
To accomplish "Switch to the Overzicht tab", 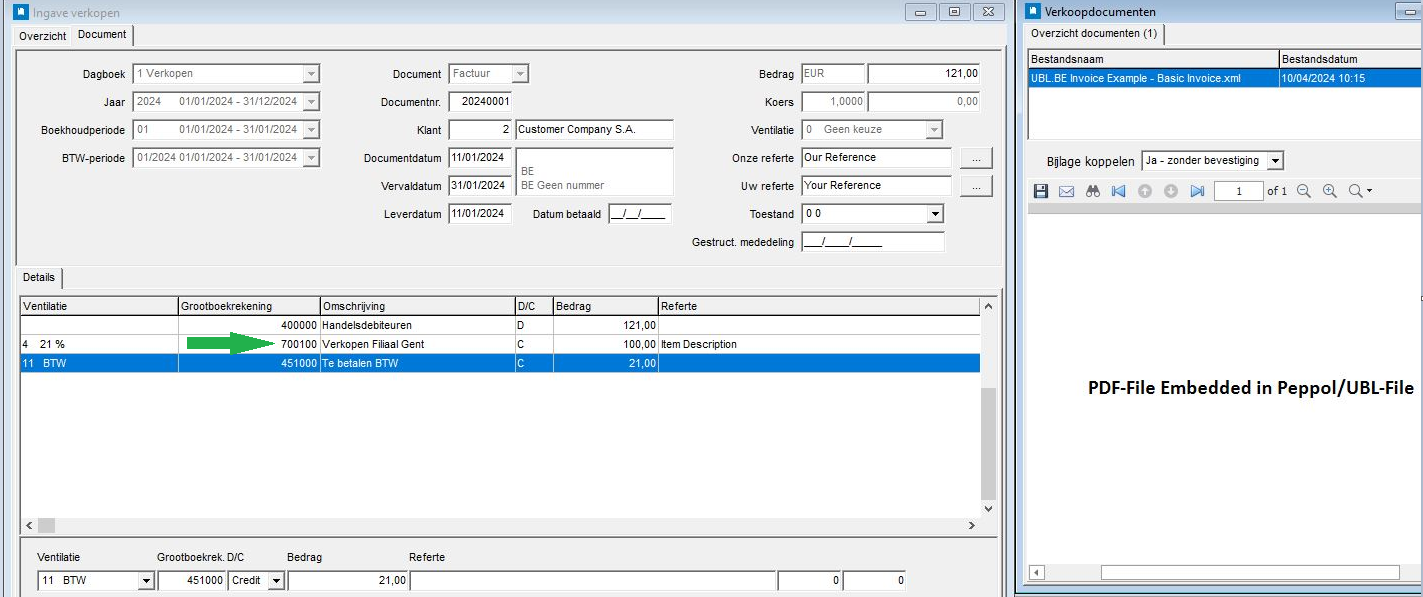I will [43, 36].
